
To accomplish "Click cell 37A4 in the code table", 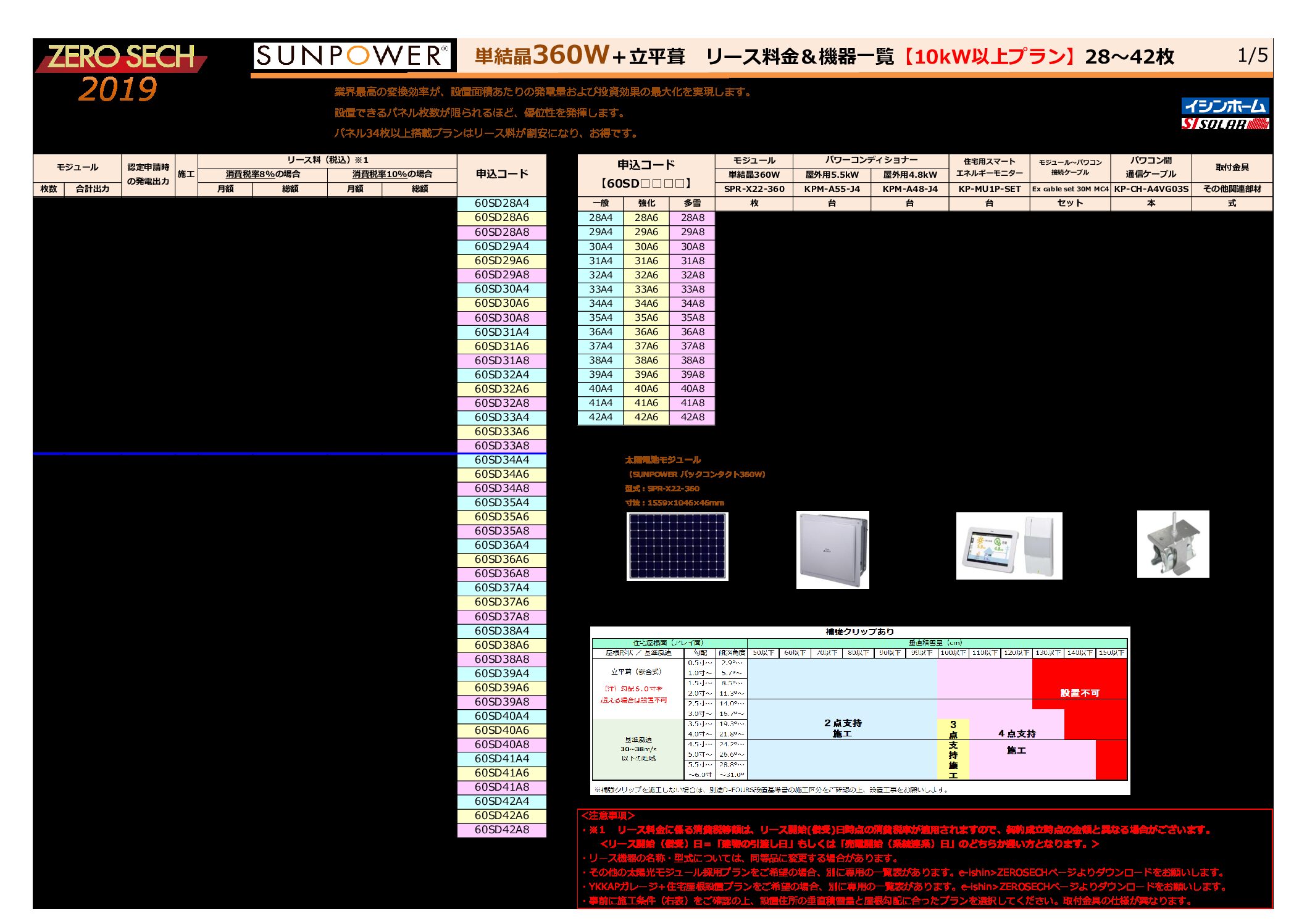I will coord(601,346).
